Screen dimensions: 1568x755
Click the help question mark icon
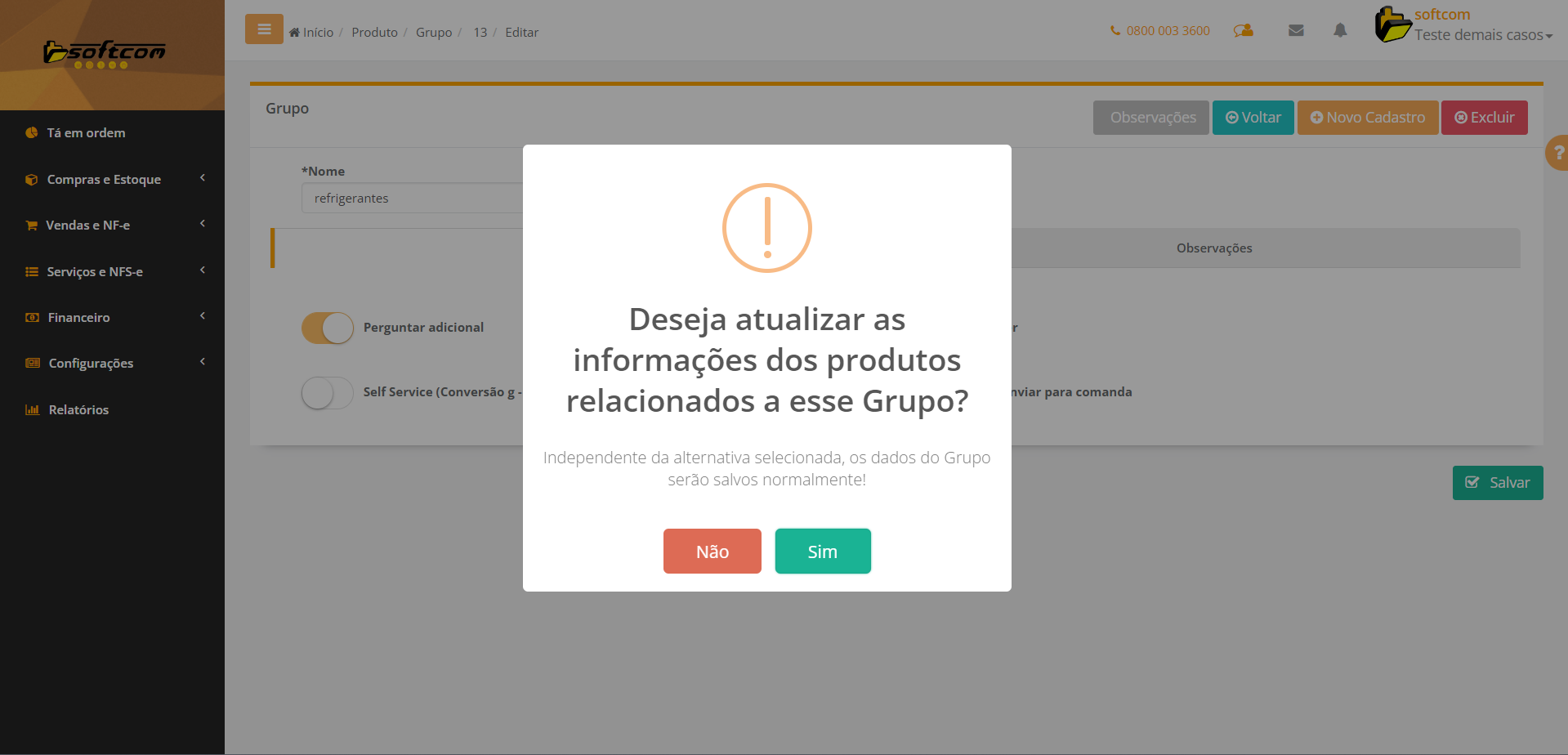(1557, 153)
